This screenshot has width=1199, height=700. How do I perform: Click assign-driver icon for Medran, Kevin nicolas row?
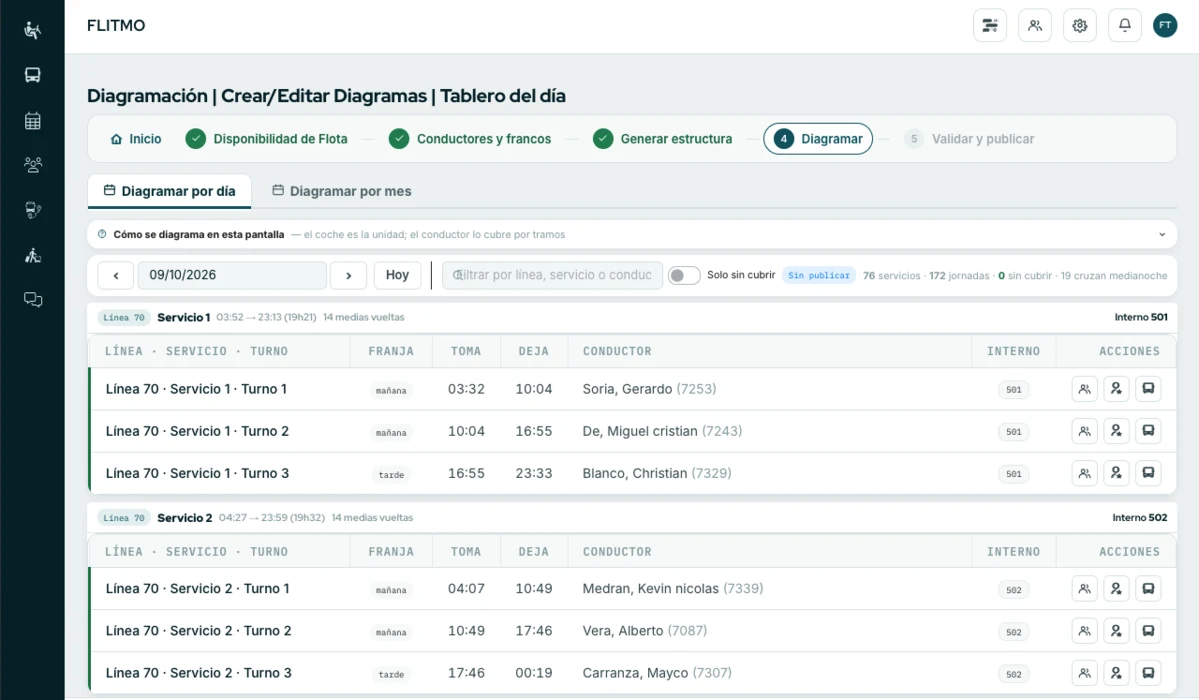pos(1116,588)
